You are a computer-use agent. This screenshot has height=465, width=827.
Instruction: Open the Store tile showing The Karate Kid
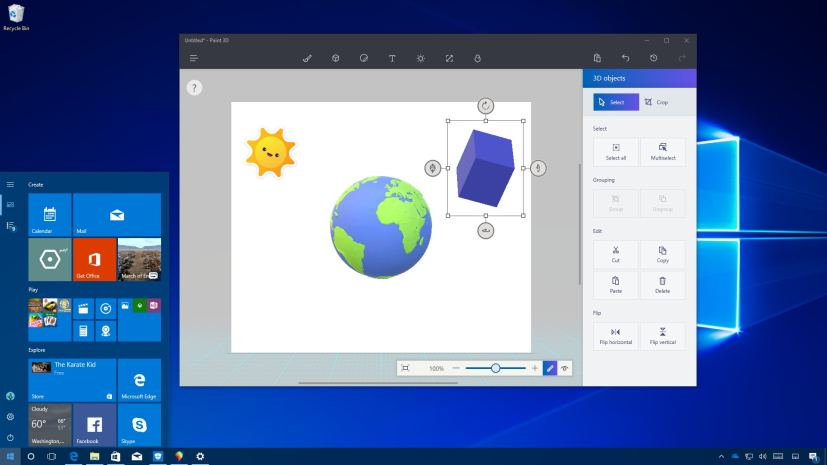tap(72, 380)
